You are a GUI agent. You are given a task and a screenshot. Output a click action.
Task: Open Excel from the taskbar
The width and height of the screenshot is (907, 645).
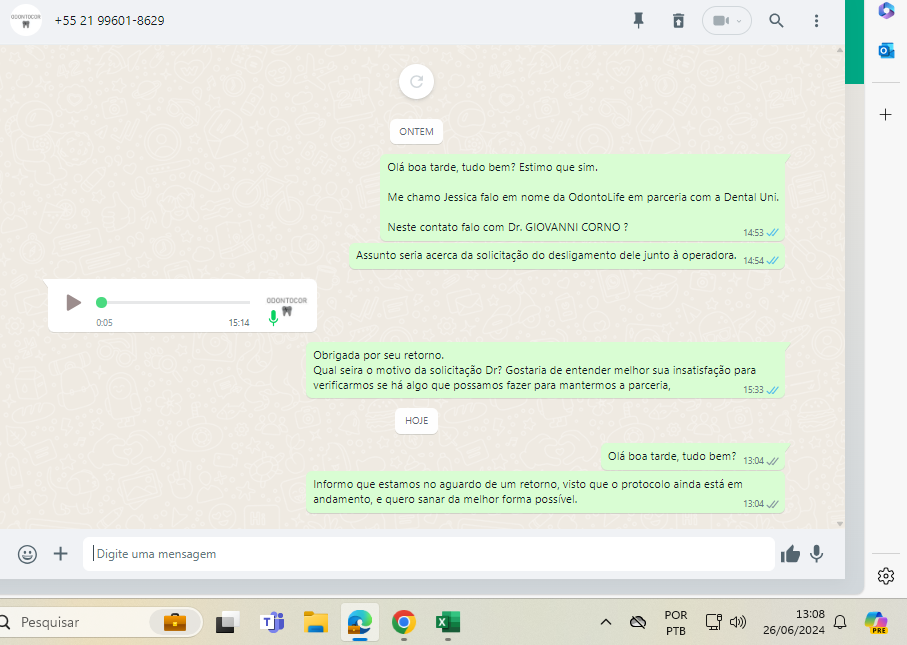pos(448,622)
